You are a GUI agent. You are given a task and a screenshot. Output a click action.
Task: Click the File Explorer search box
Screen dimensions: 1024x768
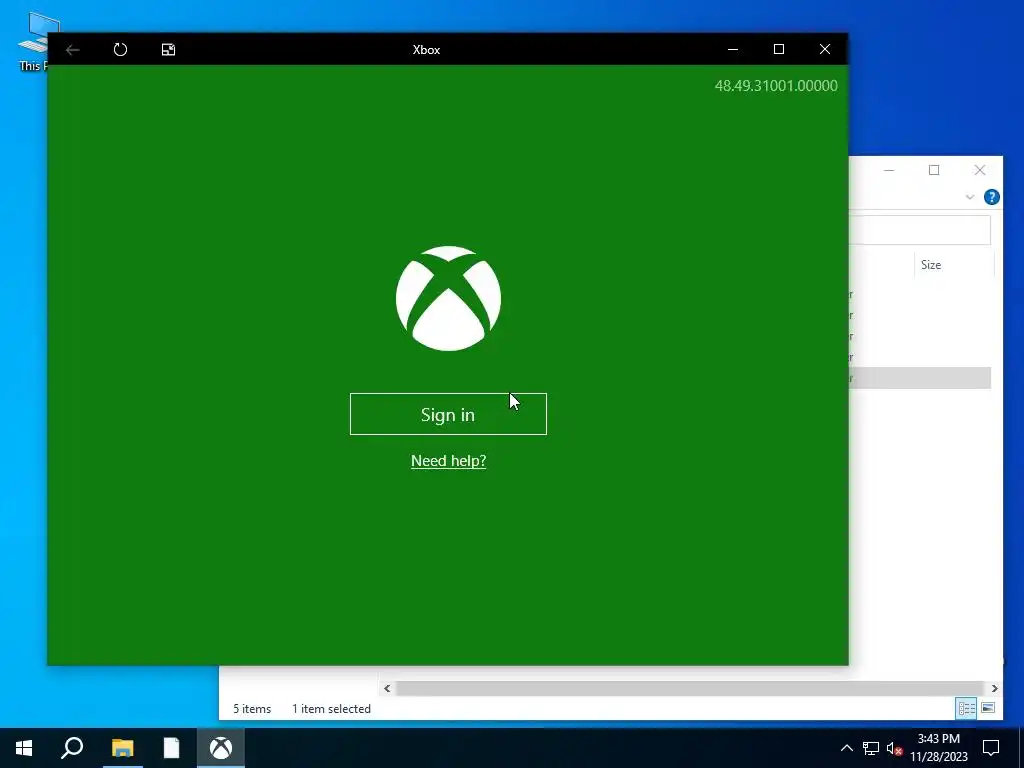coord(920,230)
